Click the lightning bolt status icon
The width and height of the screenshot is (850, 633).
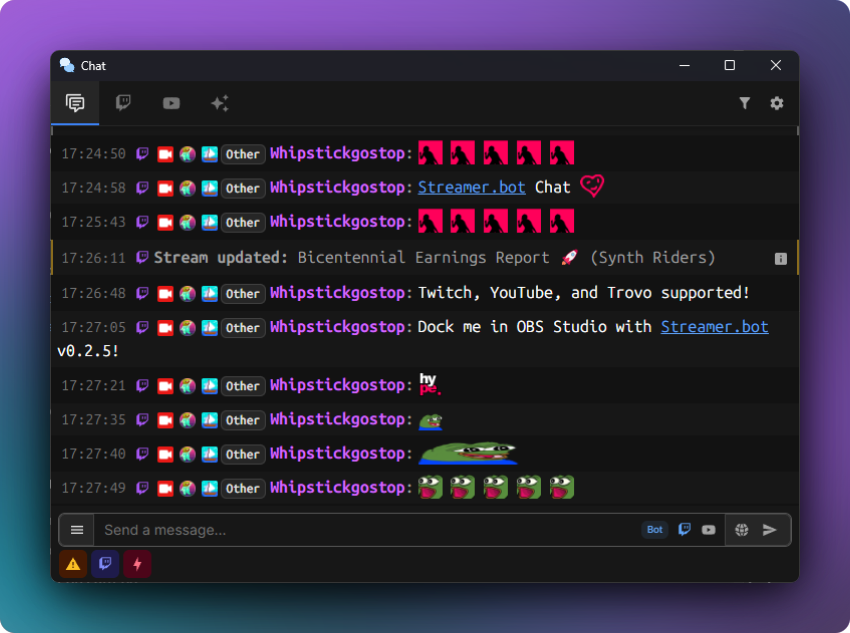click(x=137, y=563)
